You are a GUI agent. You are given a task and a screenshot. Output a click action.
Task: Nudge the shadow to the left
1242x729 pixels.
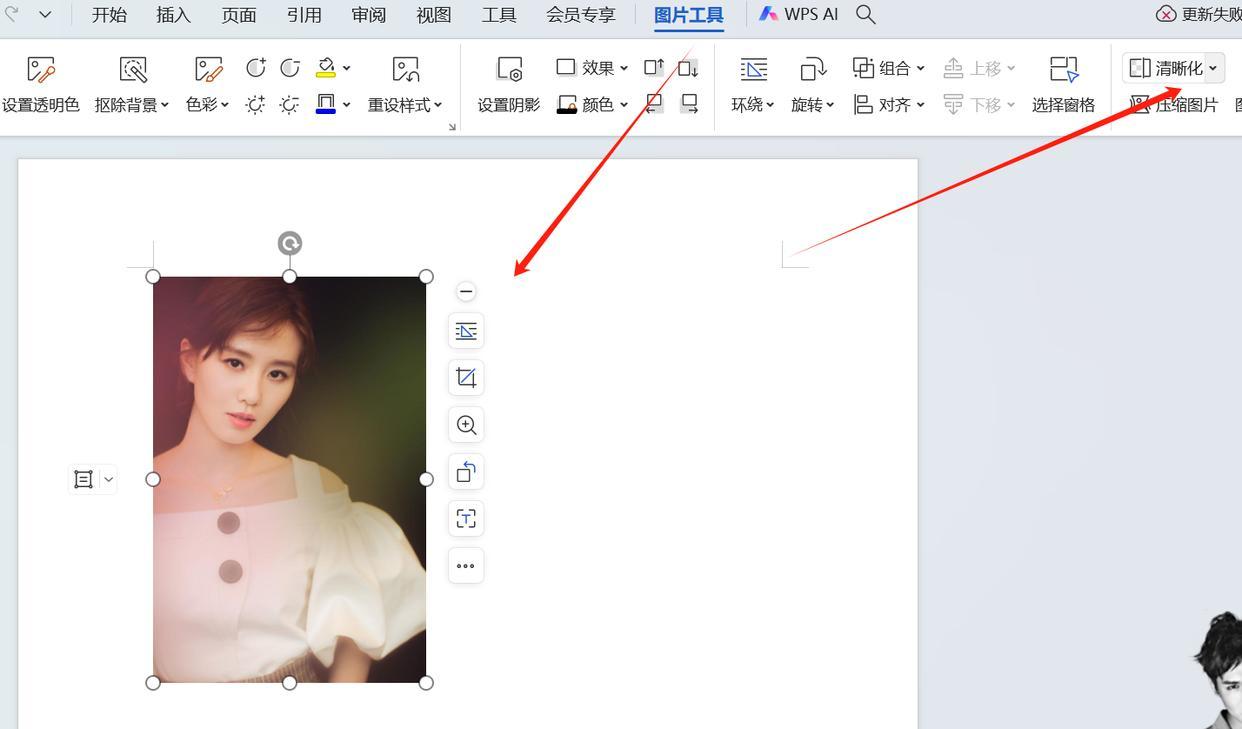[x=654, y=104]
